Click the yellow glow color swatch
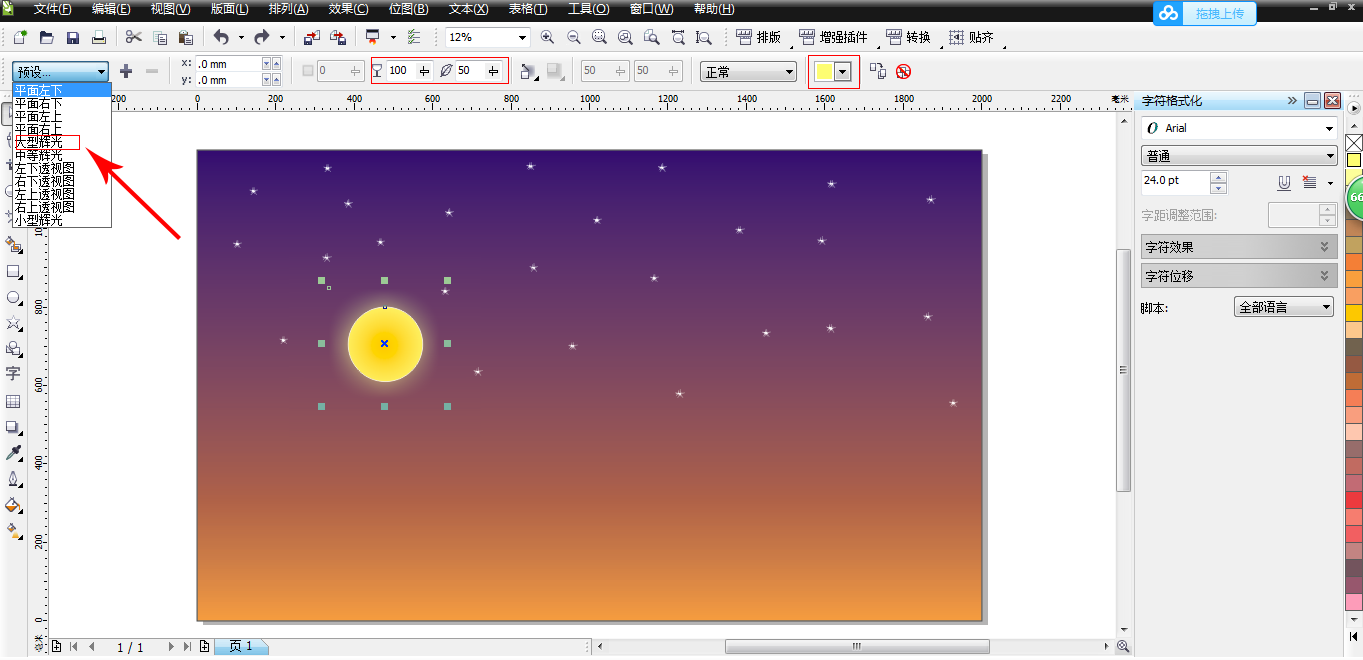1363x660 pixels. (824, 72)
